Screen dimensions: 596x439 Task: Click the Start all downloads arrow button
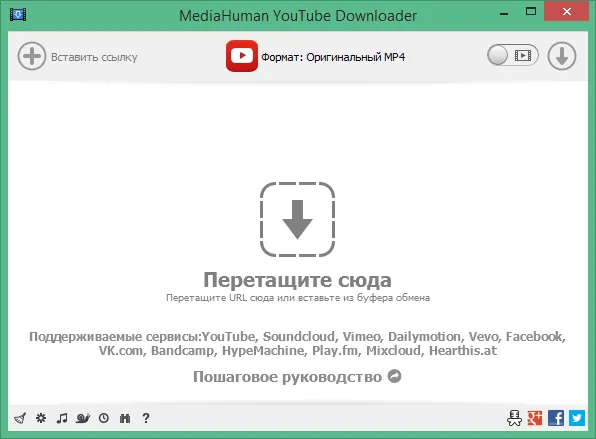562,56
